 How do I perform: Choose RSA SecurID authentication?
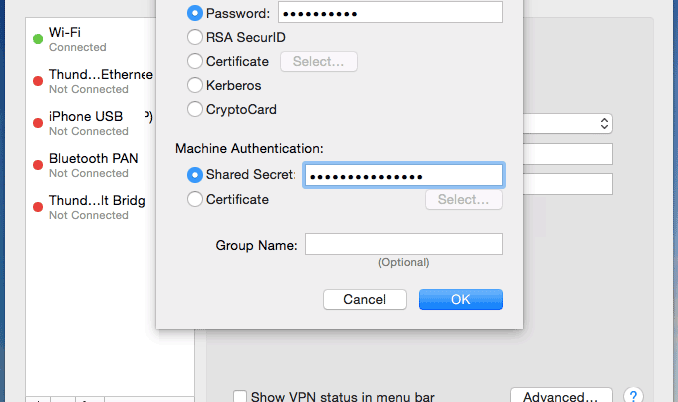point(194,38)
